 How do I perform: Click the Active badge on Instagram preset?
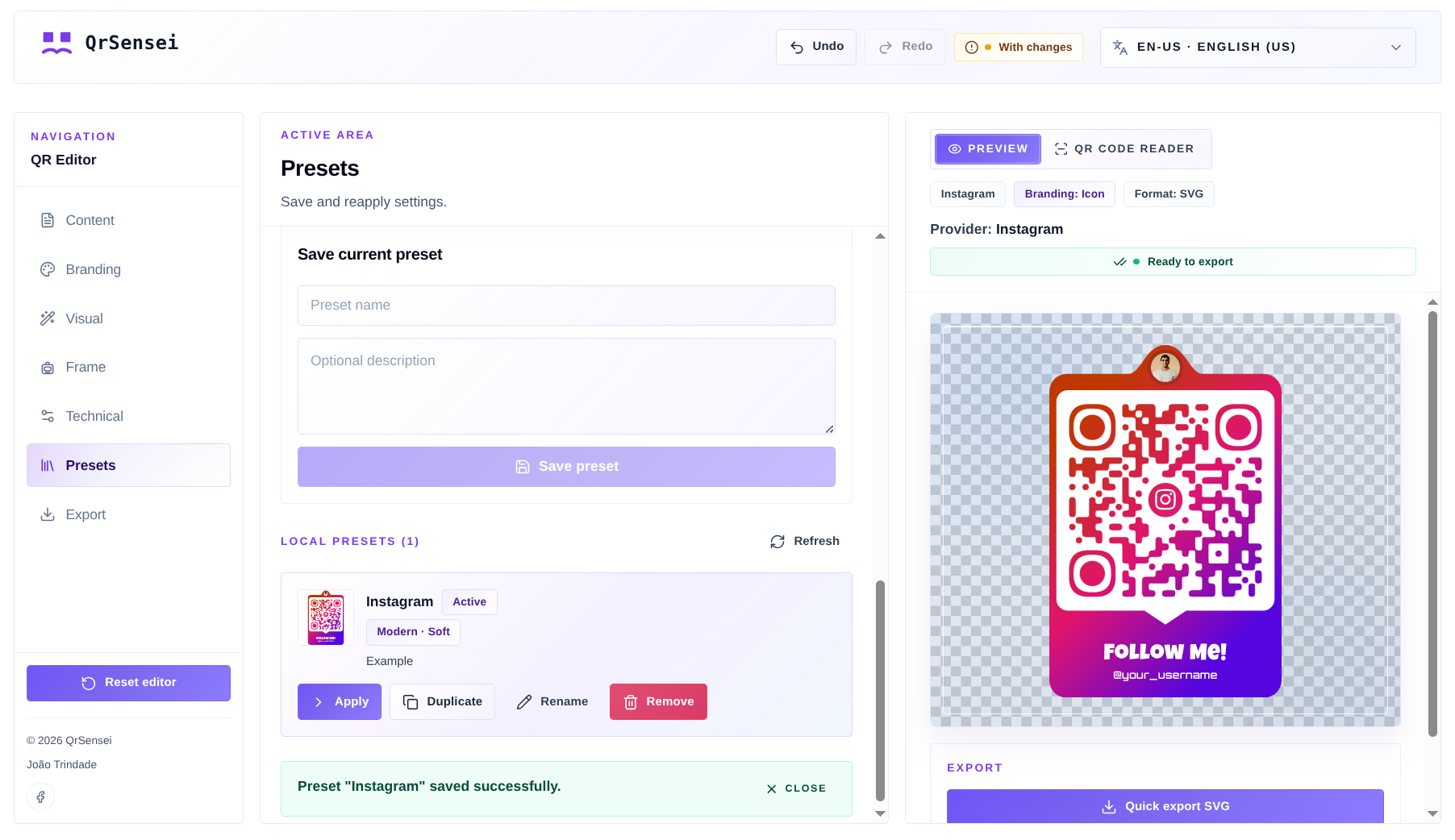click(x=469, y=602)
